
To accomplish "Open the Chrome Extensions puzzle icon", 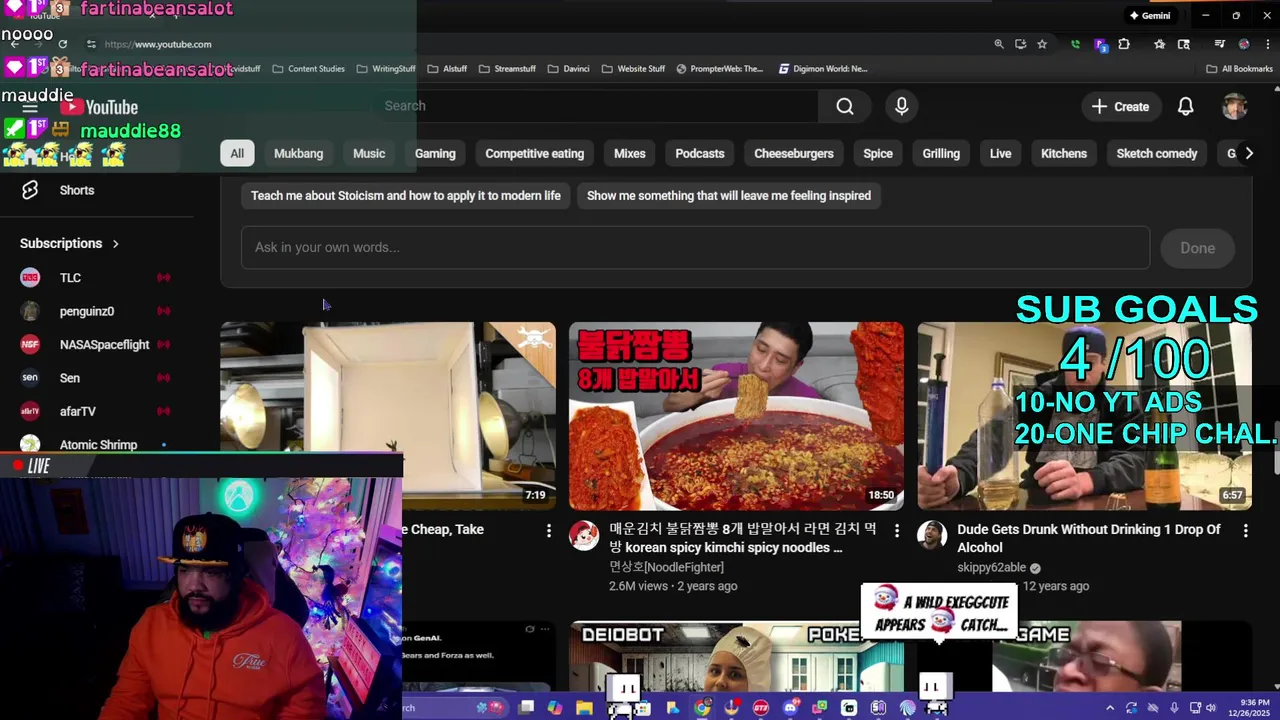I will click(x=1124, y=44).
